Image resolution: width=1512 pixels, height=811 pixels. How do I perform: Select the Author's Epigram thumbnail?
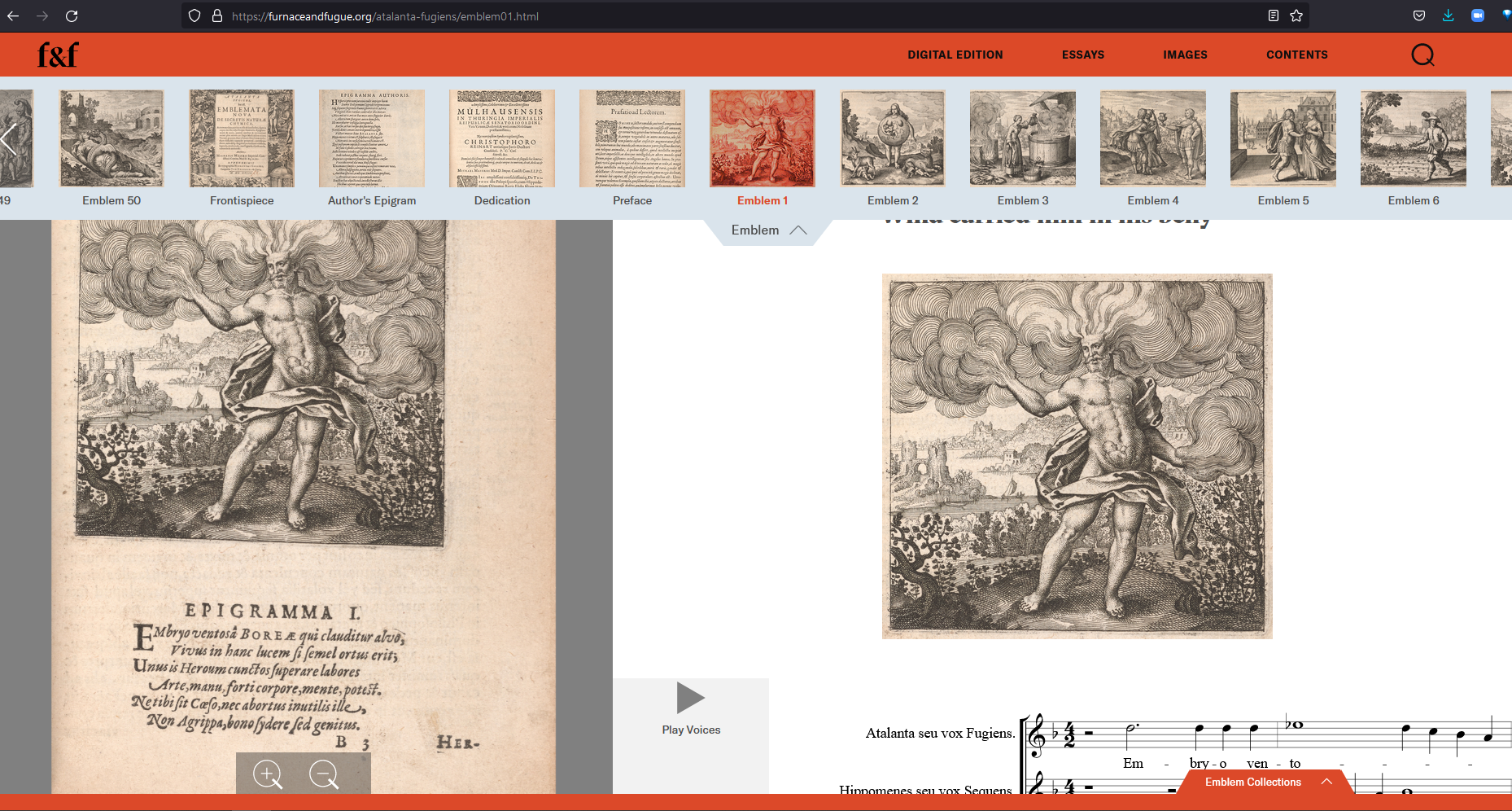pyautogui.click(x=372, y=138)
